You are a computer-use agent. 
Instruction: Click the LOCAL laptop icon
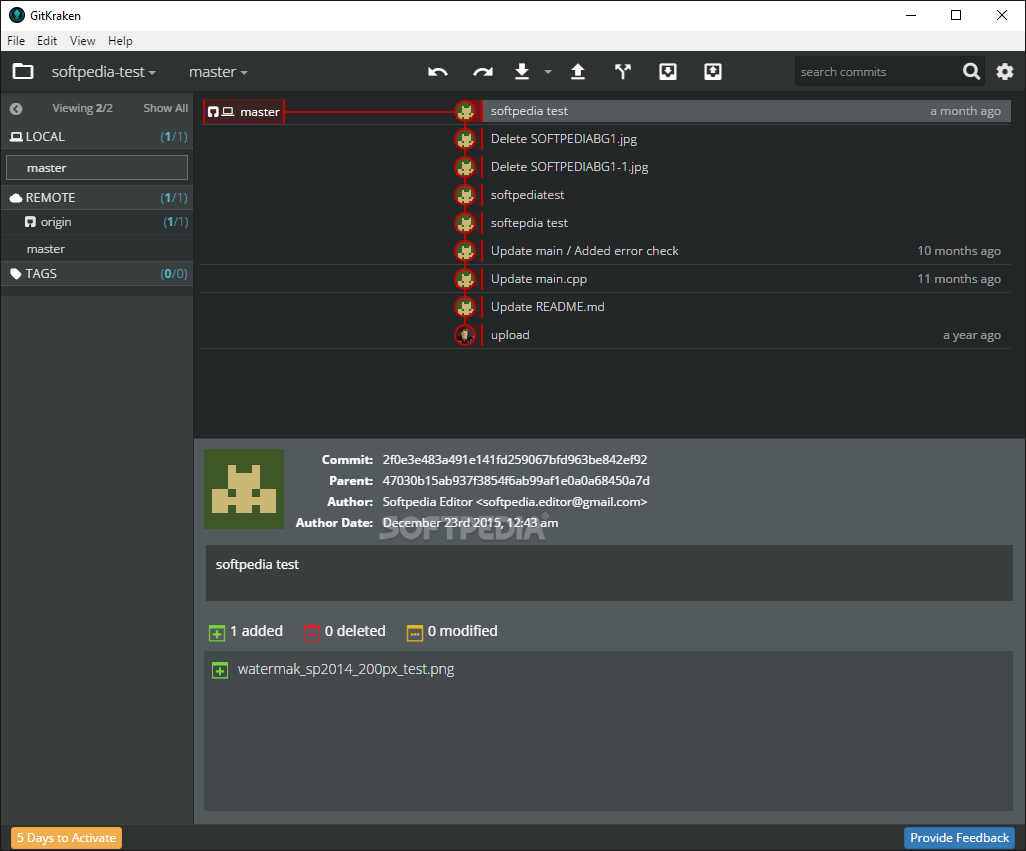[16, 137]
